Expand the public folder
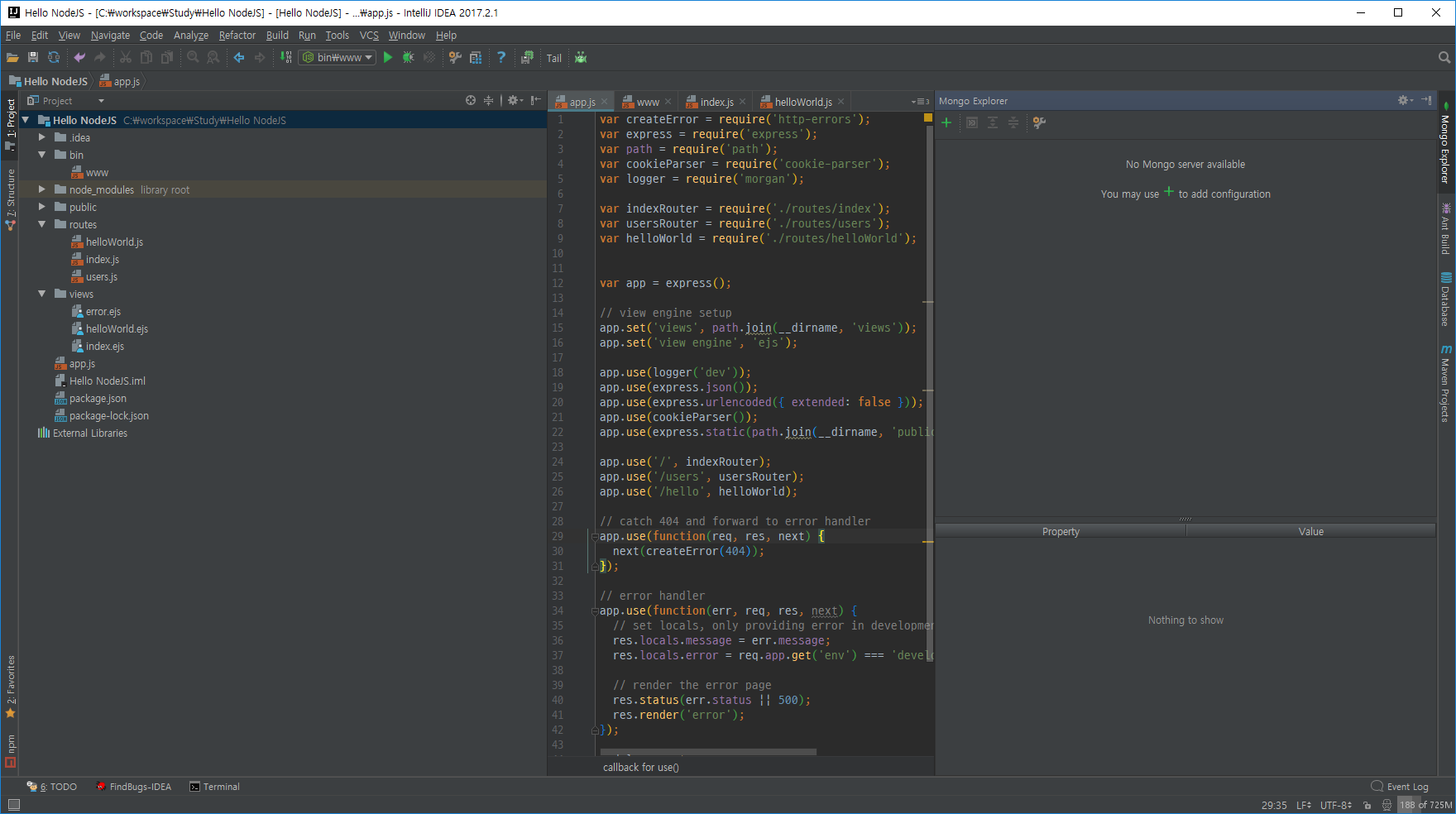 [42, 207]
